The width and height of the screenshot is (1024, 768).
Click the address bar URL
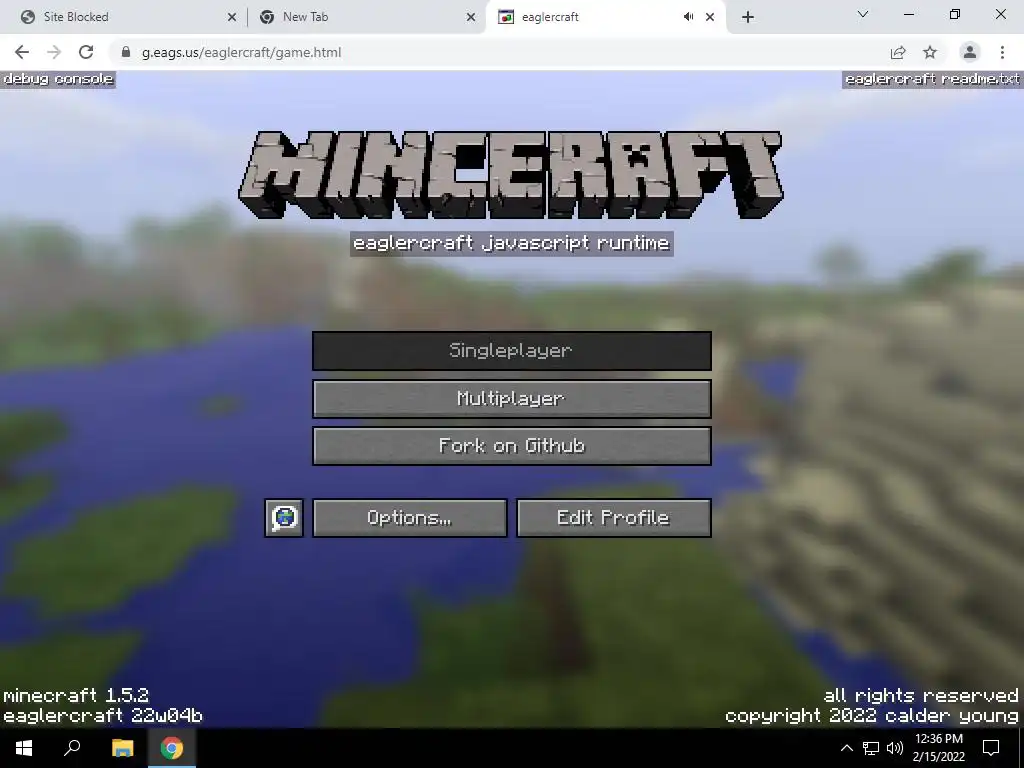point(241,52)
